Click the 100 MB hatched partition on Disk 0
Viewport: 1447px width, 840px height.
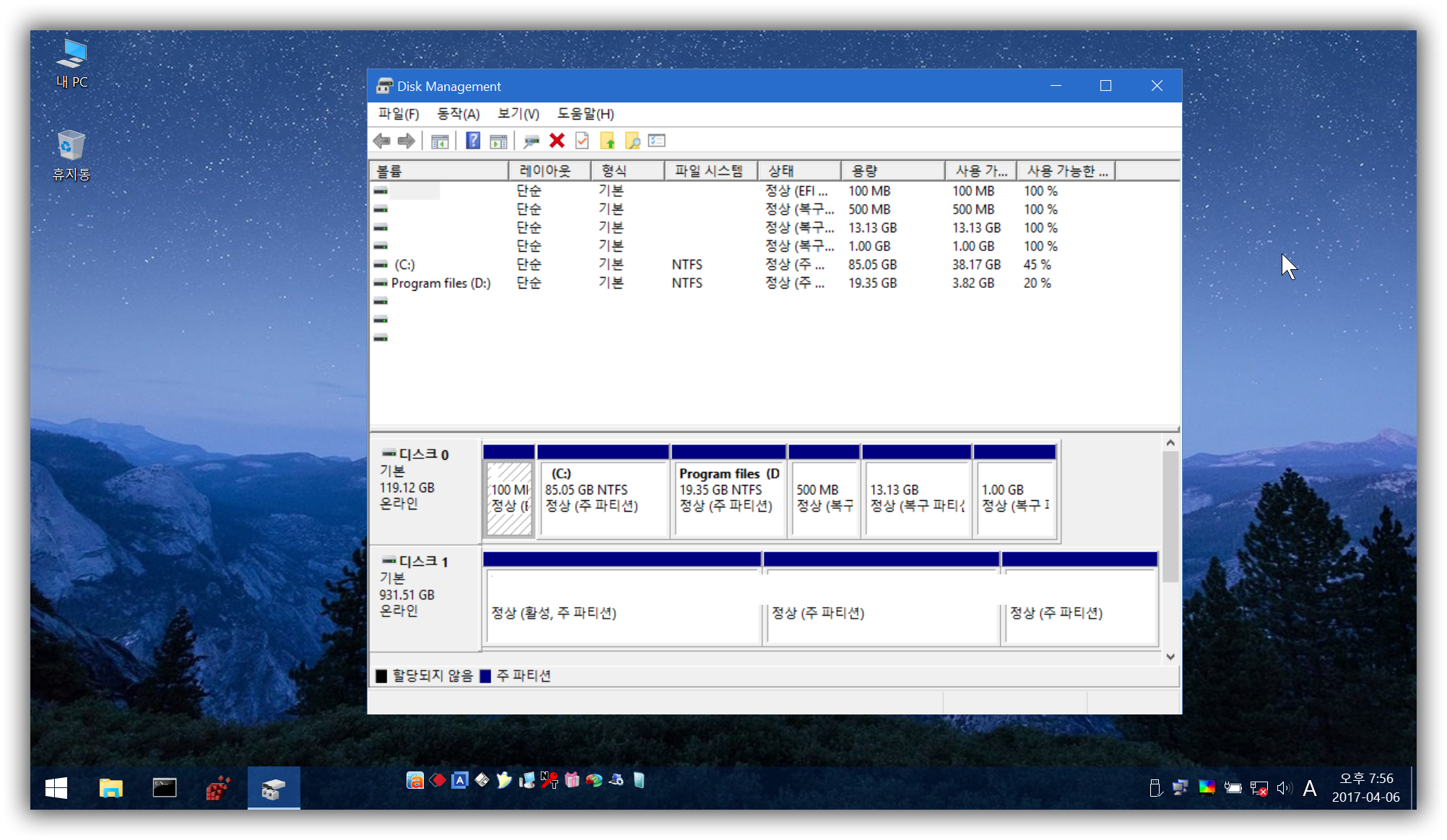[509, 498]
